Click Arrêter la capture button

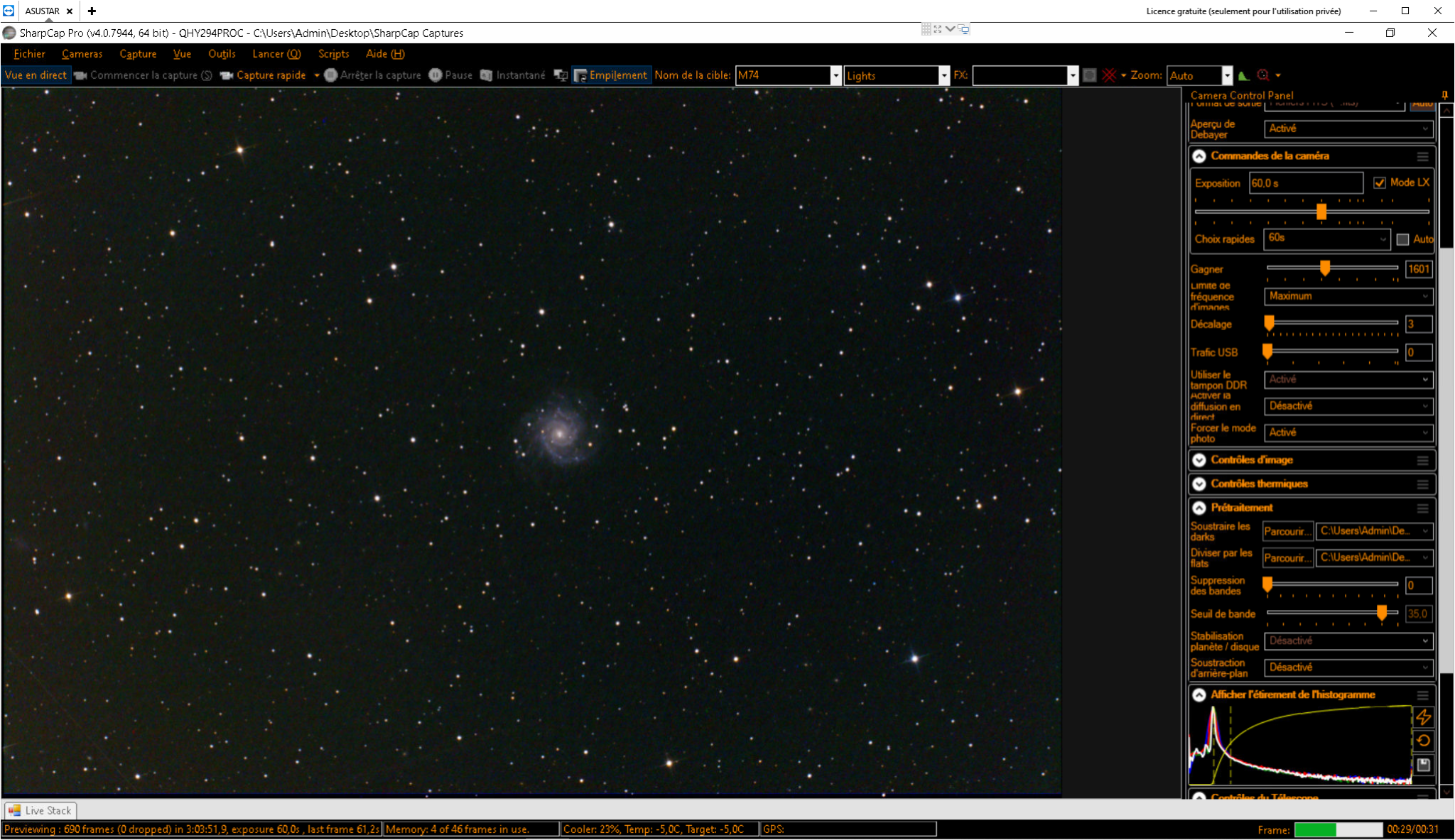coord(373,75)
